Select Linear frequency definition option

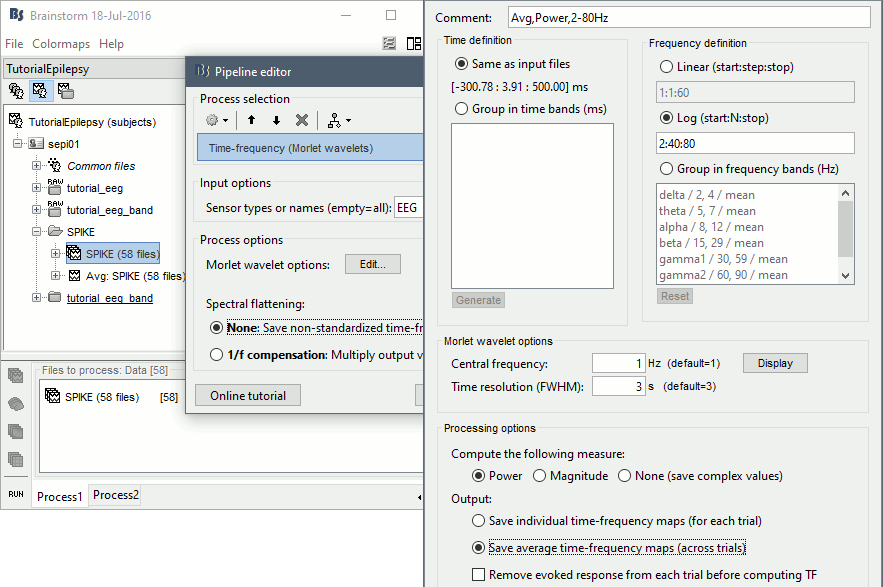pos(666,67)
